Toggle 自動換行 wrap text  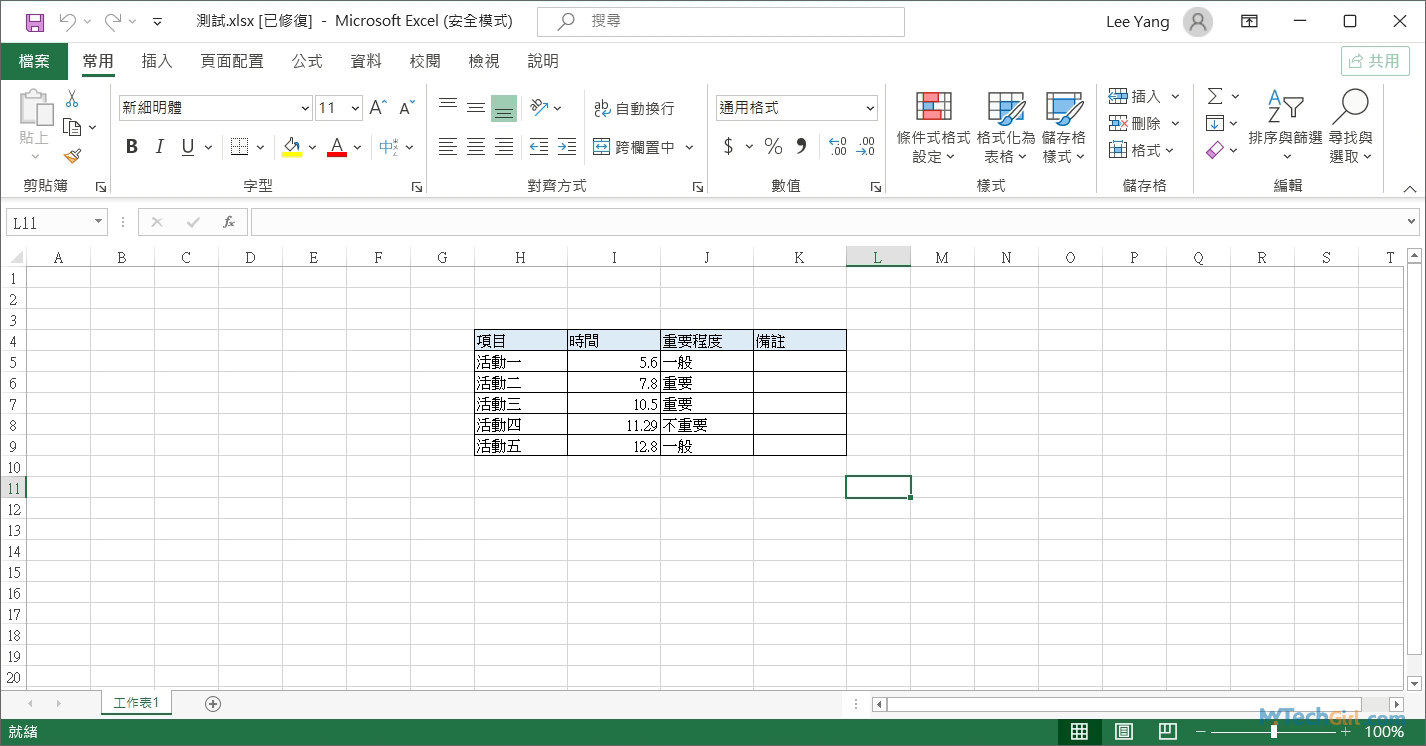point(634,108)
